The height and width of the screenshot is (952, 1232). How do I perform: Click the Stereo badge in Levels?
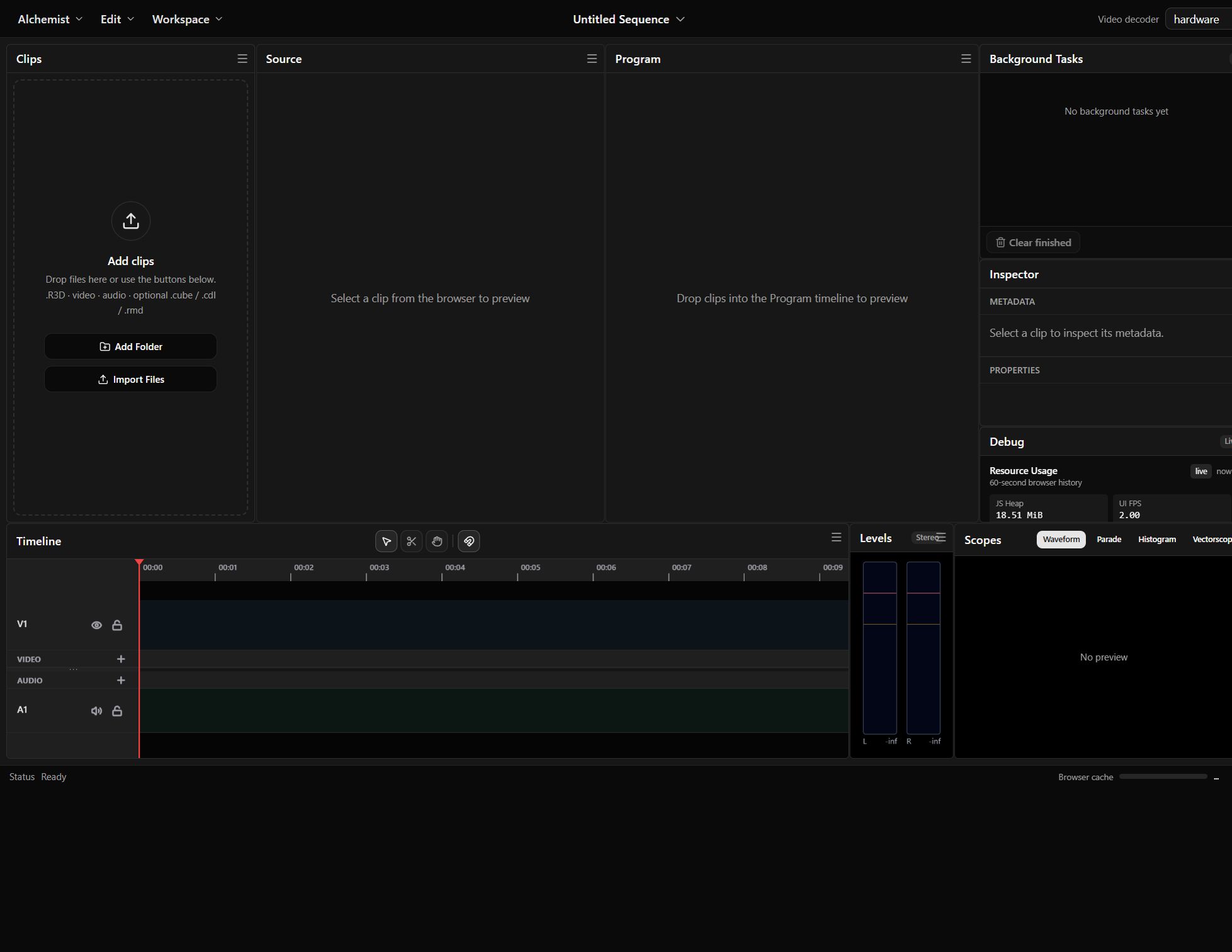926,537
